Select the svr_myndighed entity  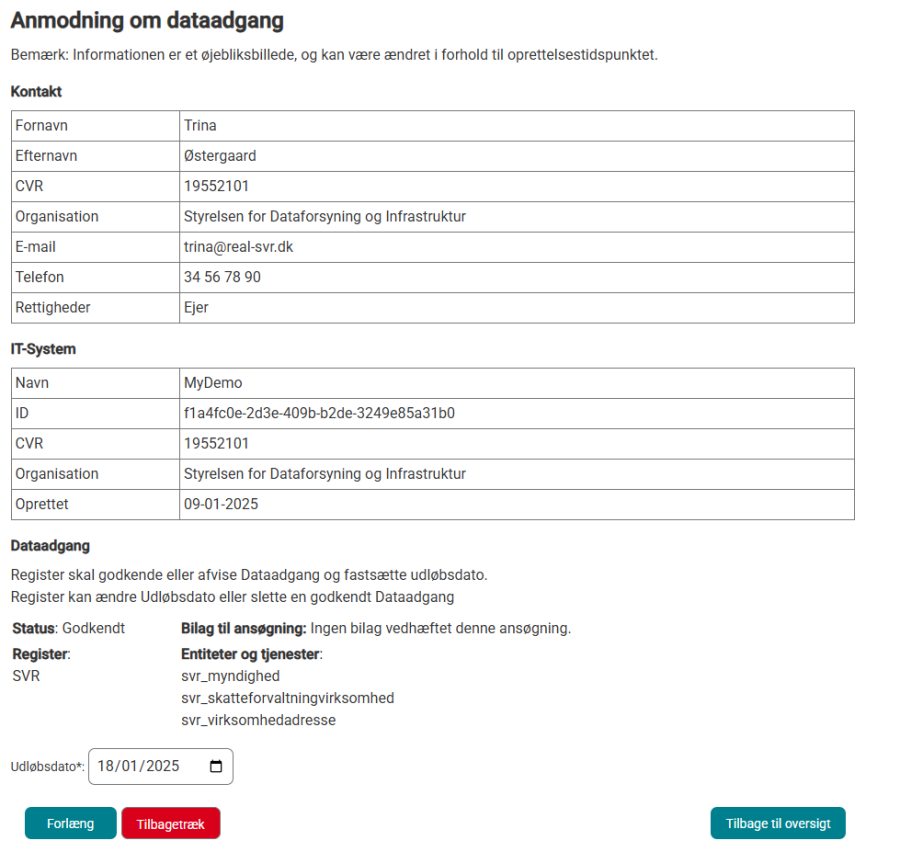[230, 676]
